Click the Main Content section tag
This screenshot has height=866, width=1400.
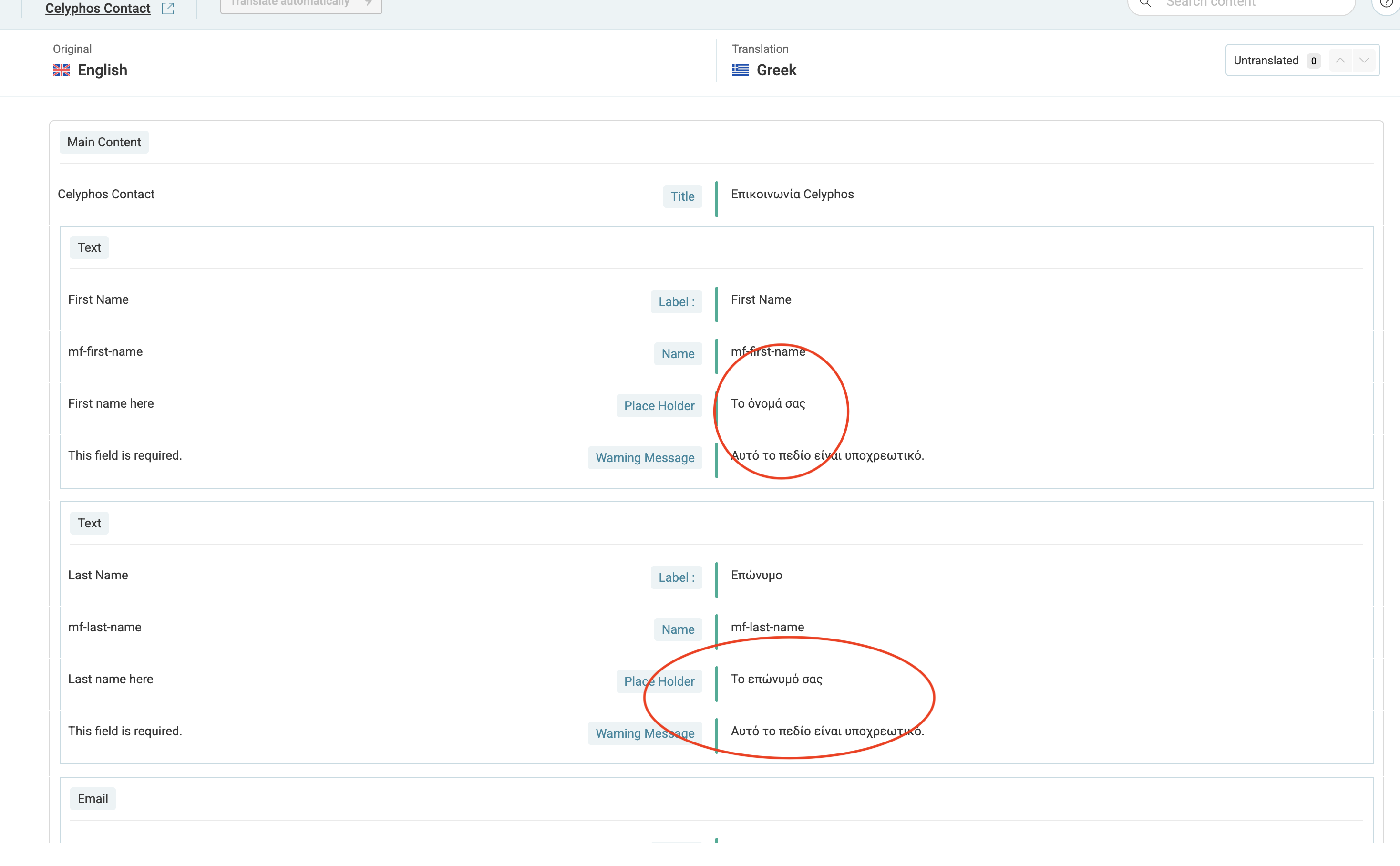pyautogui.click(x=103, y=143)
